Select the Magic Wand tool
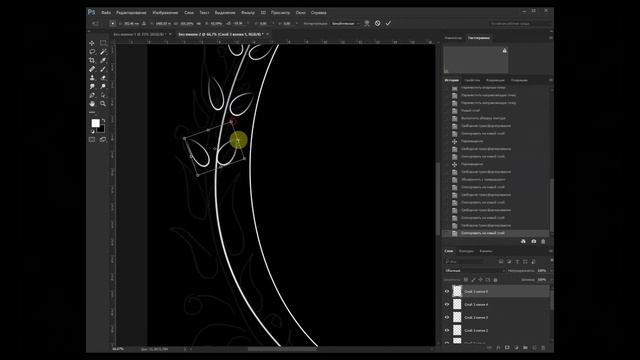This screenshot has height=360, width=640. (103, 51)
